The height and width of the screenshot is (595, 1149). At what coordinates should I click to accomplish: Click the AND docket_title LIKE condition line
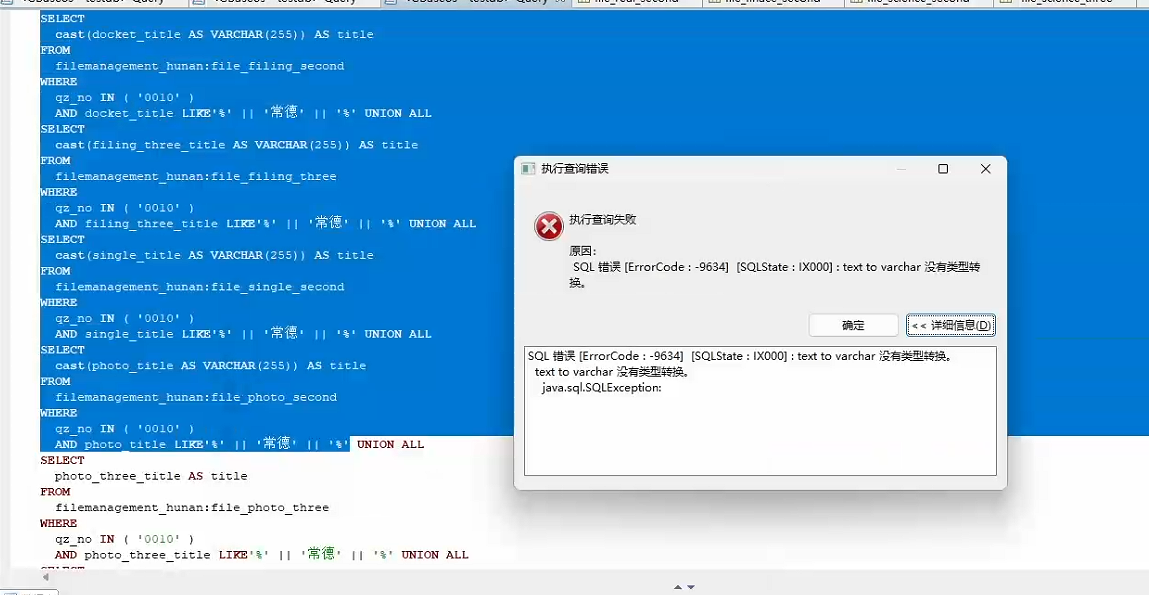(x=243, y=113)
